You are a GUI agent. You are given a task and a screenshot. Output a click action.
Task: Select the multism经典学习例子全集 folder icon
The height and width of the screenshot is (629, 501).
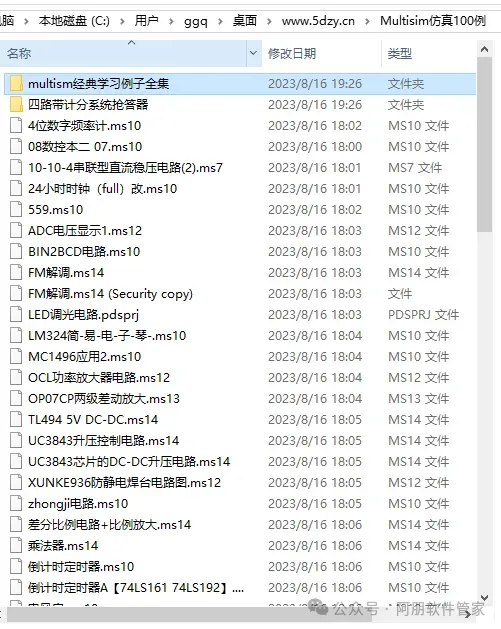(x=16, y=83)
